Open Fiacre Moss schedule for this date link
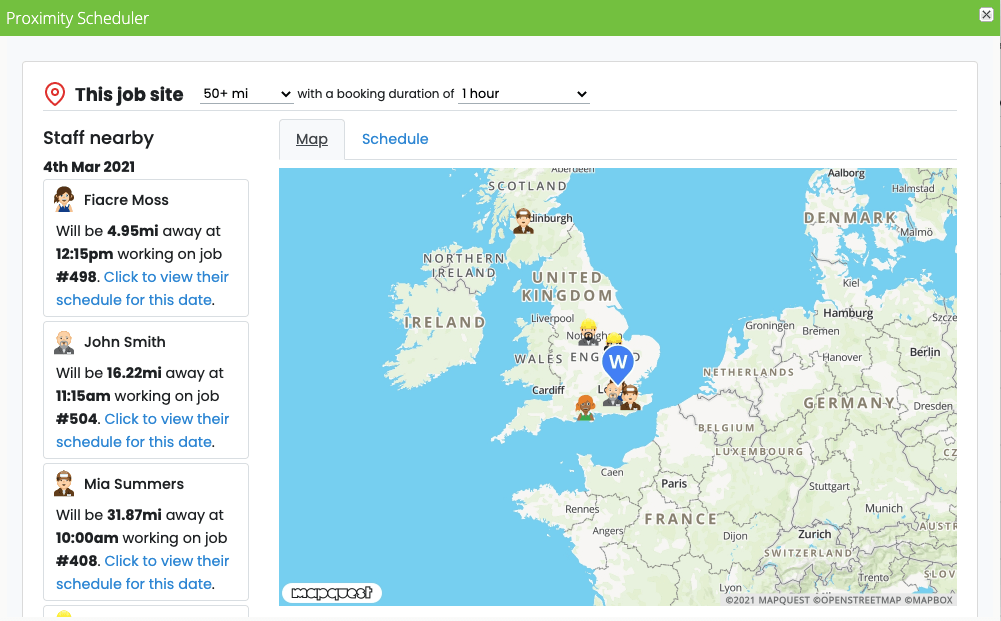Screen dimensions: 1001x621 [142, 288]
